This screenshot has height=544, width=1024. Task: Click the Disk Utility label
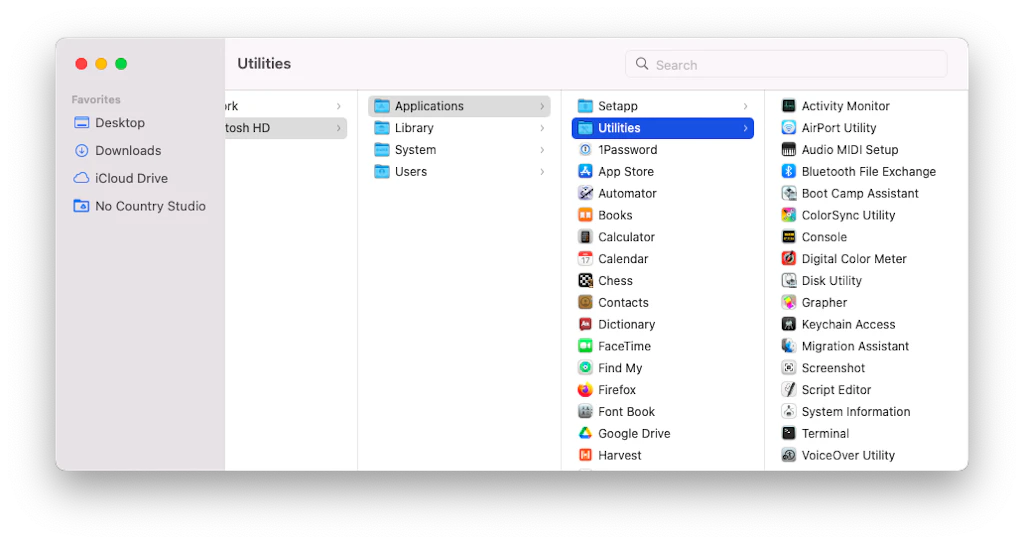832,281
